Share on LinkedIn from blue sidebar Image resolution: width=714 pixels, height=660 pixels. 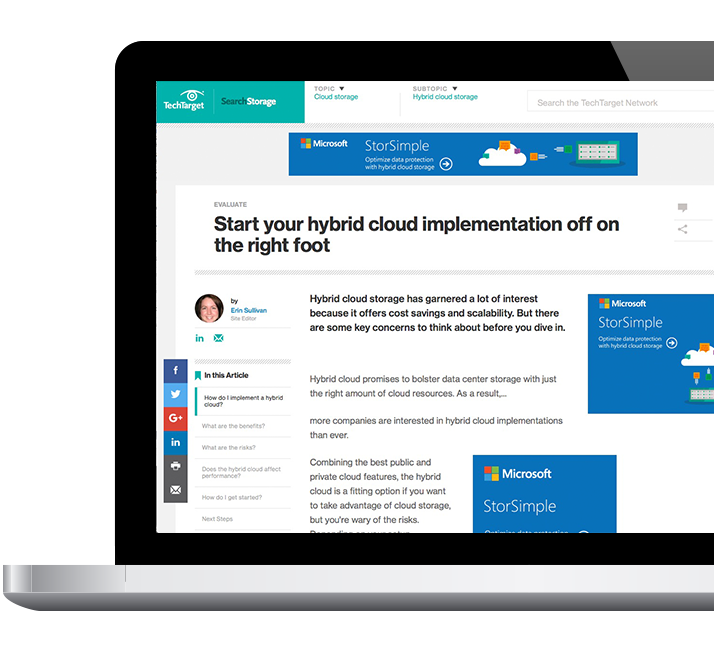coord(175,442)
